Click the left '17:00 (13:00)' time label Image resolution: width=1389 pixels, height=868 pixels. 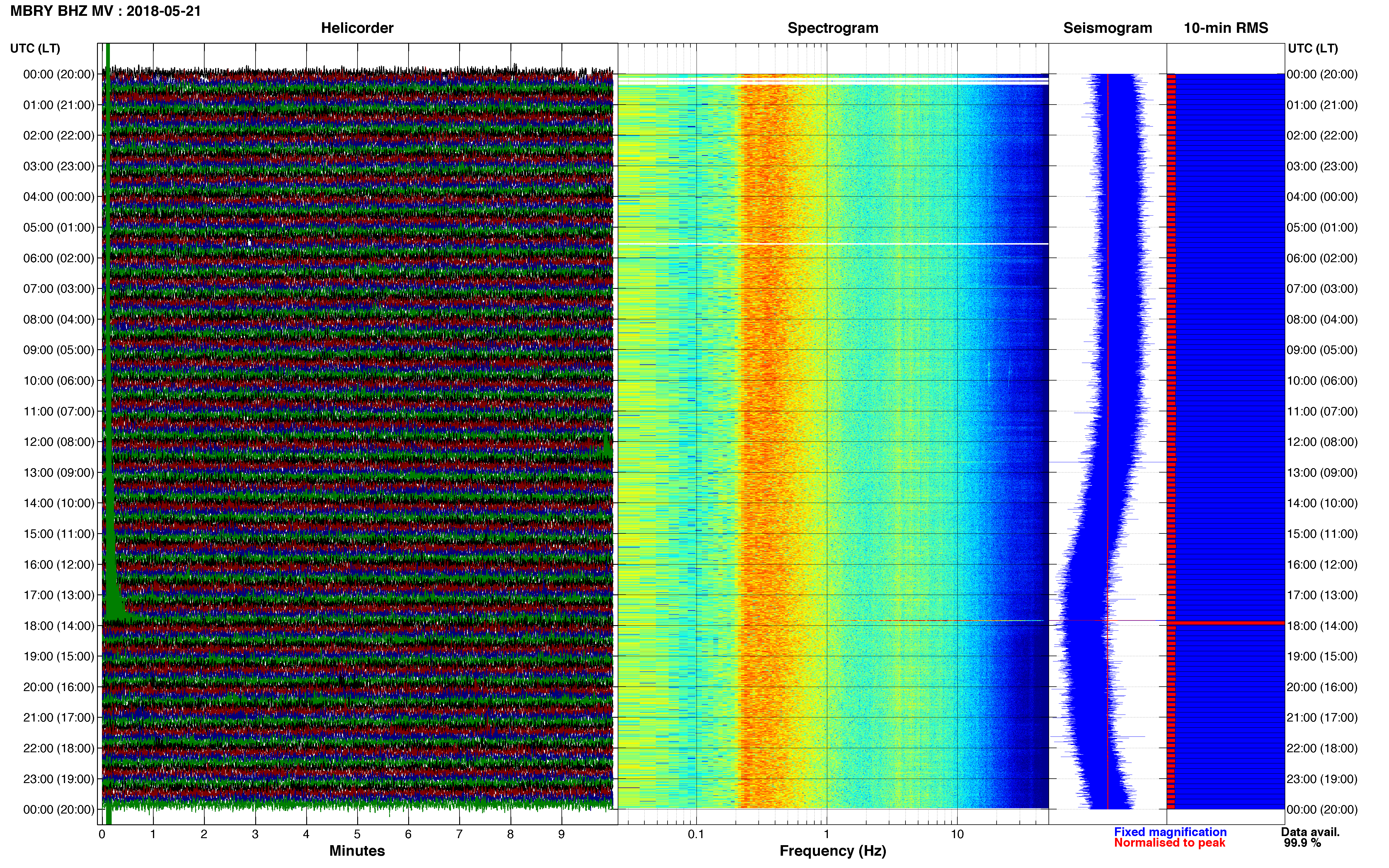59,595
